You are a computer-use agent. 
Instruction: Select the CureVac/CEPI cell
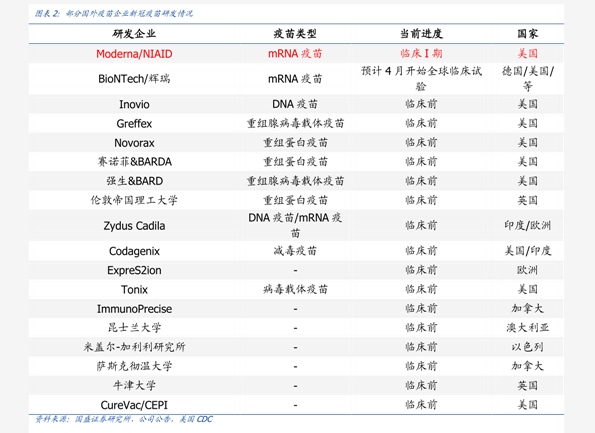coord(134,405)
